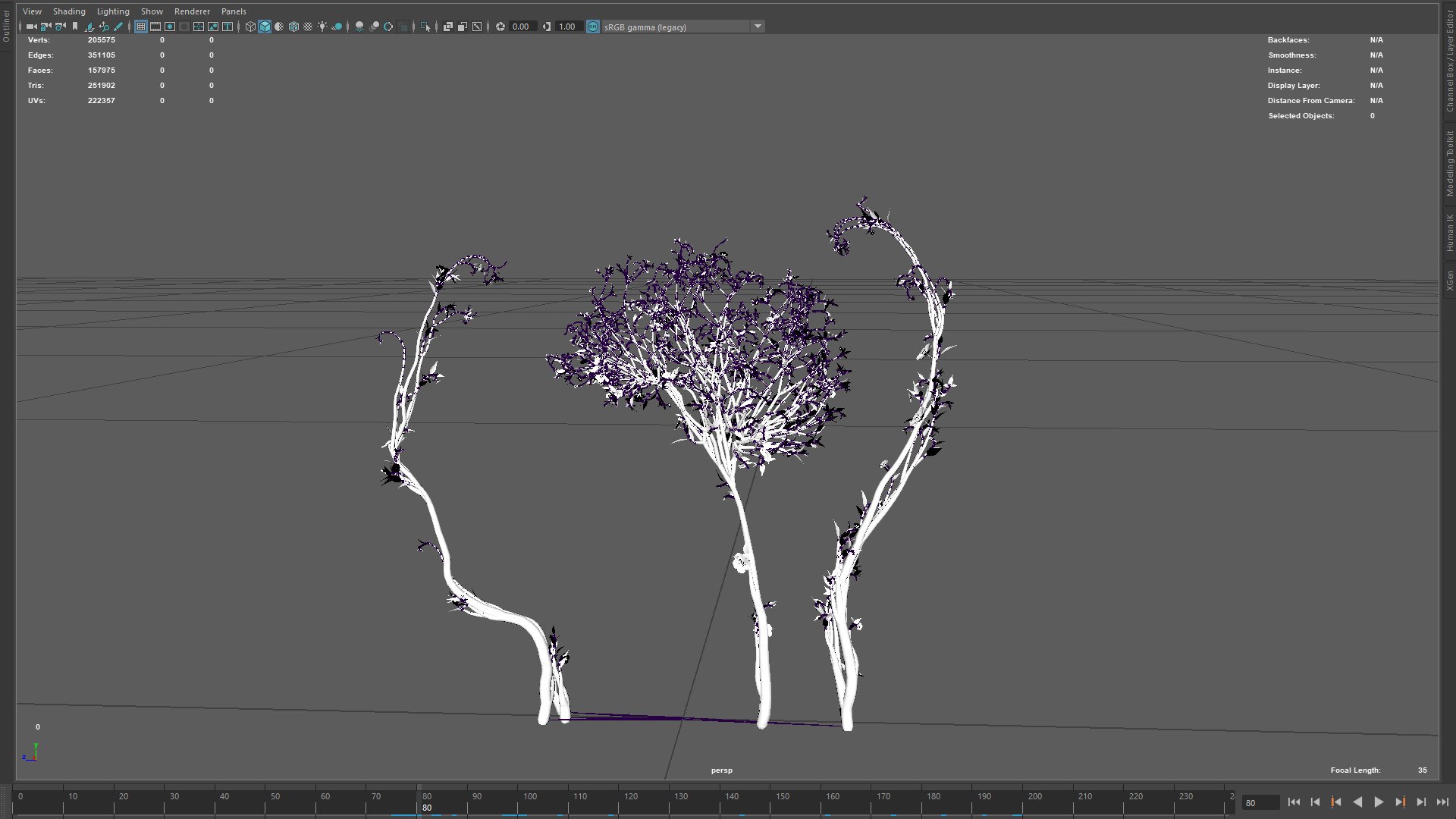Toggle Isolate Select icon
Screen dimensions: 1456x819
click(x=425, y=27)
